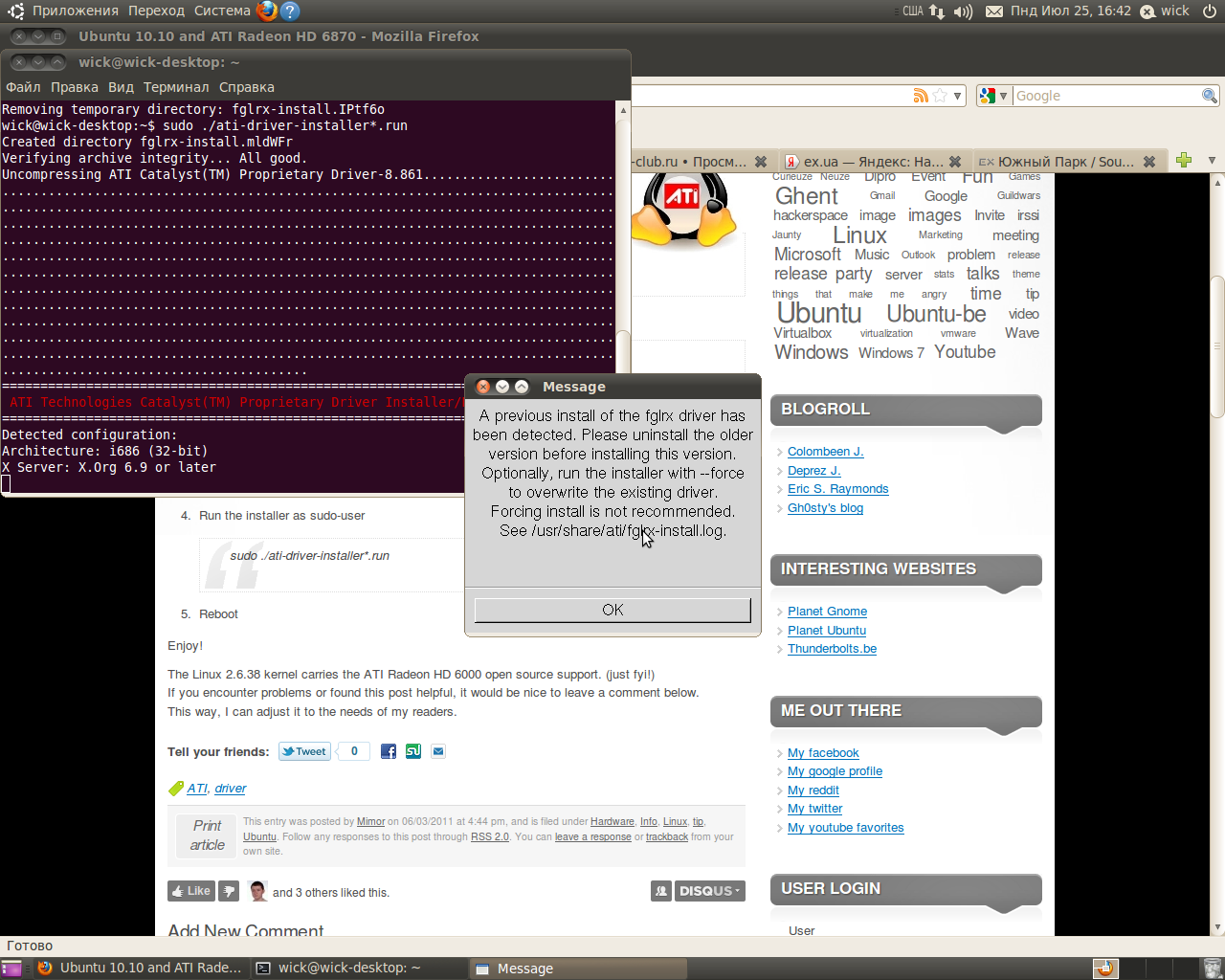This screenshot has width=1225, height=980.
Task: Open the Google search engine selector dropdown
Action: pos(993,96)
